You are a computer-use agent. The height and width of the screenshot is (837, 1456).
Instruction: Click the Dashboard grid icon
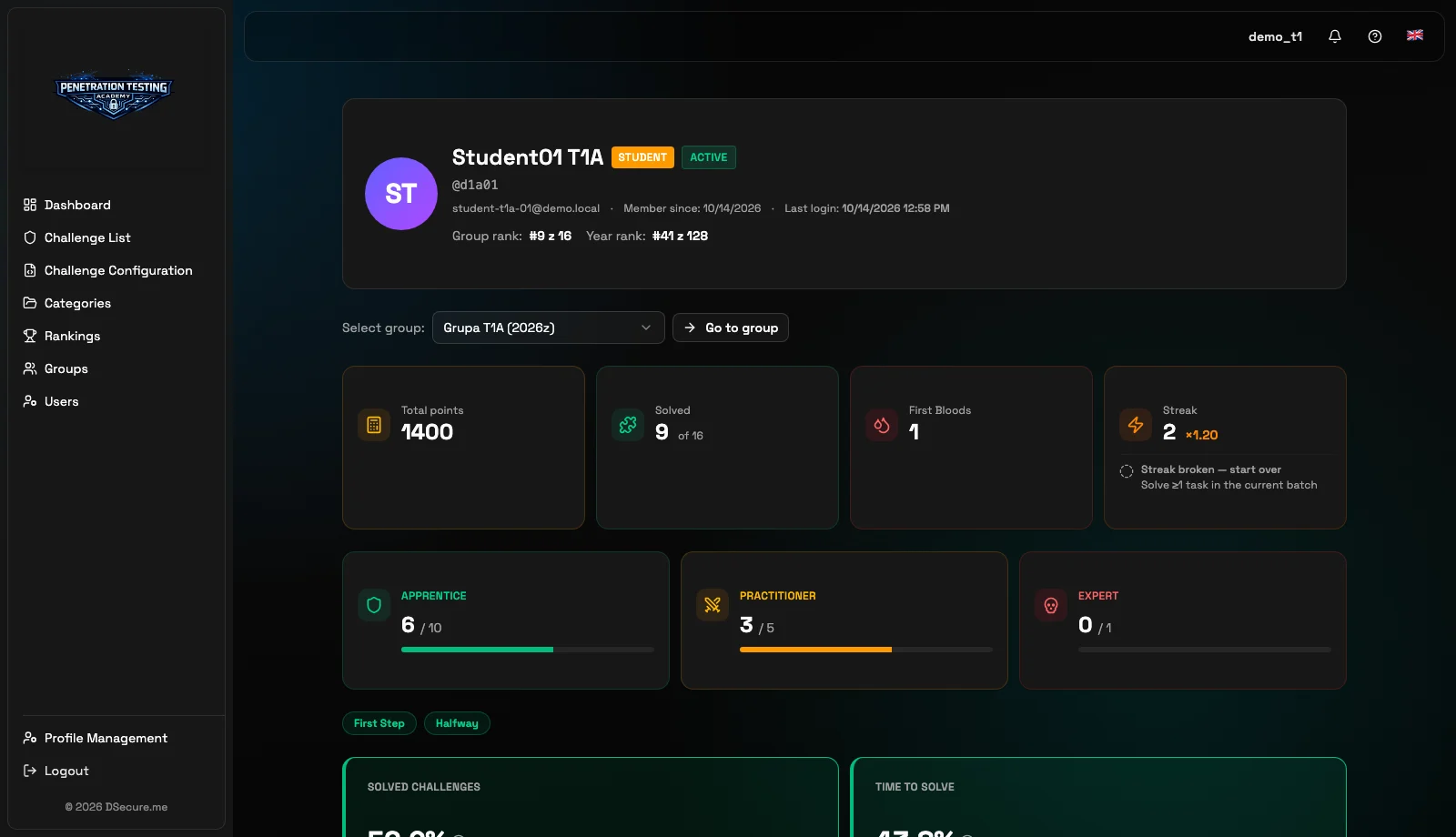click(x=30, y=205)
